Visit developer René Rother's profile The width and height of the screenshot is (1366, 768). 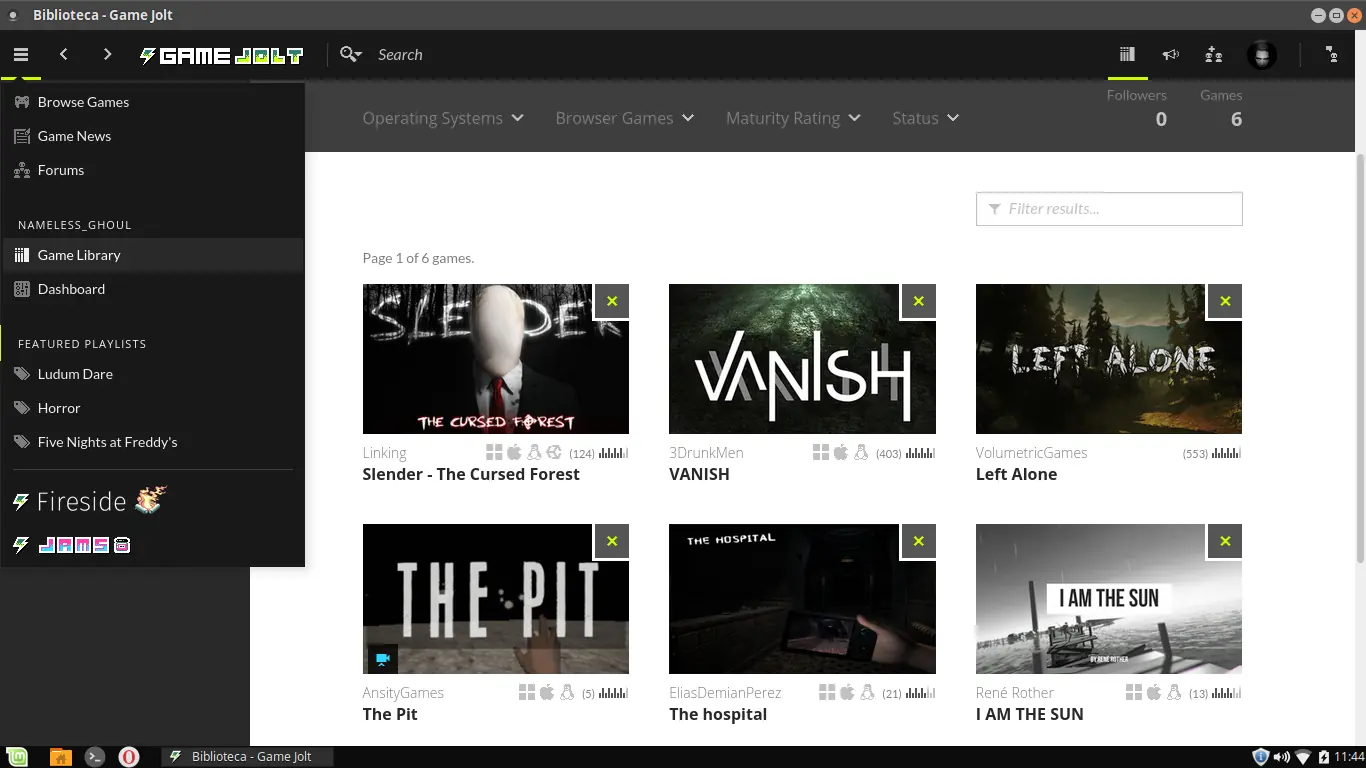pyautogui.click(x=1015, y=693)
